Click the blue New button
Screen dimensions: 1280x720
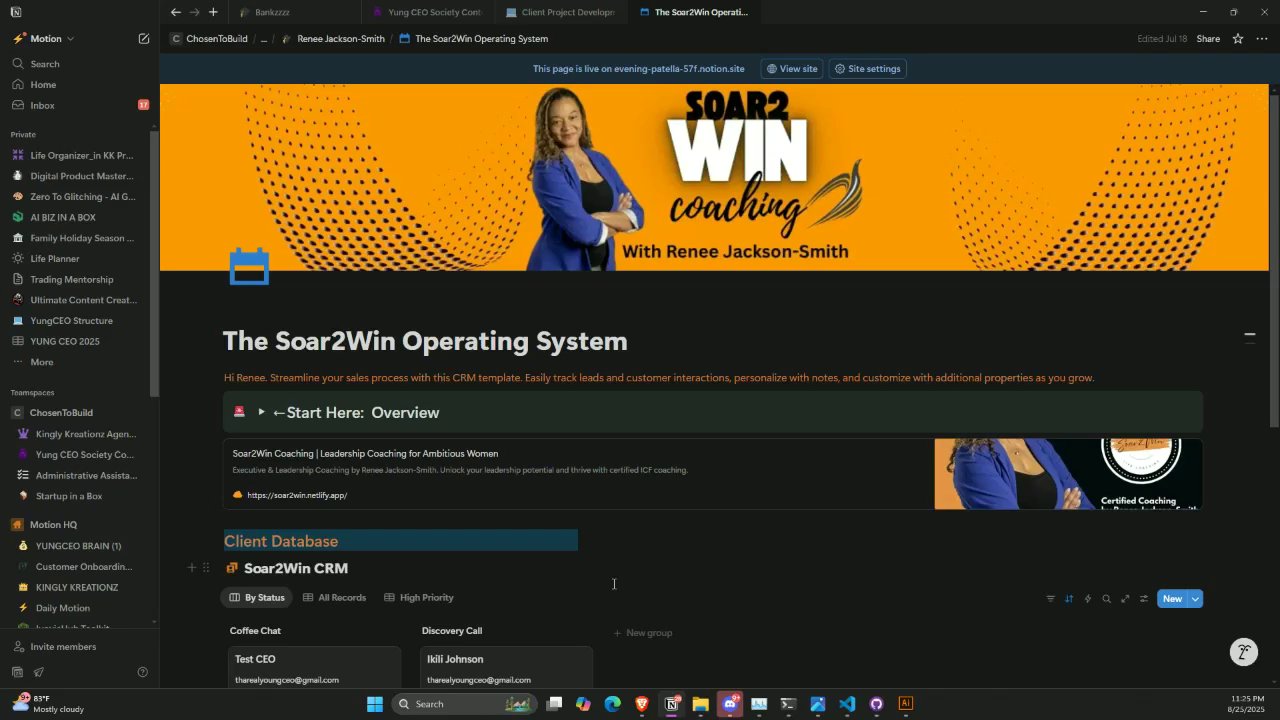(x=1172, y=599)
